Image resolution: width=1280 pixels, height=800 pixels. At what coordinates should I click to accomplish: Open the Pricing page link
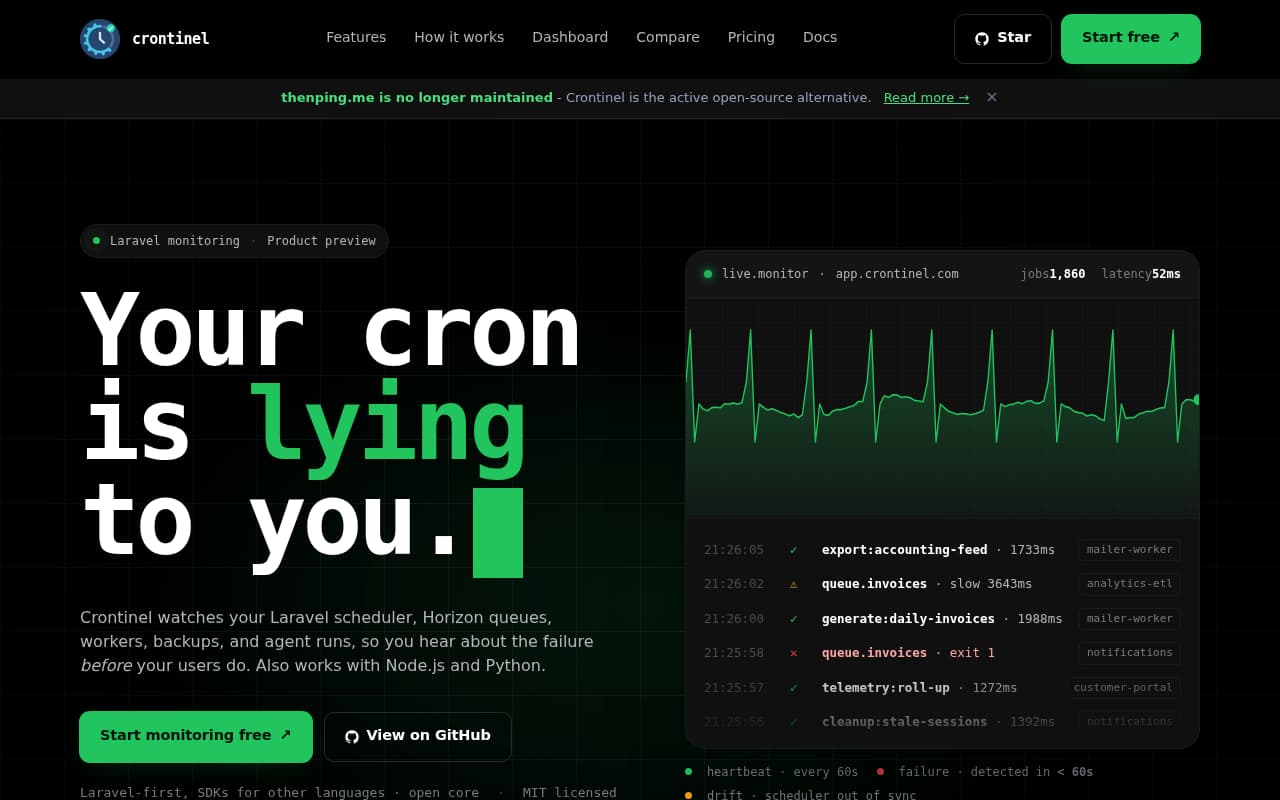(751, 37)
